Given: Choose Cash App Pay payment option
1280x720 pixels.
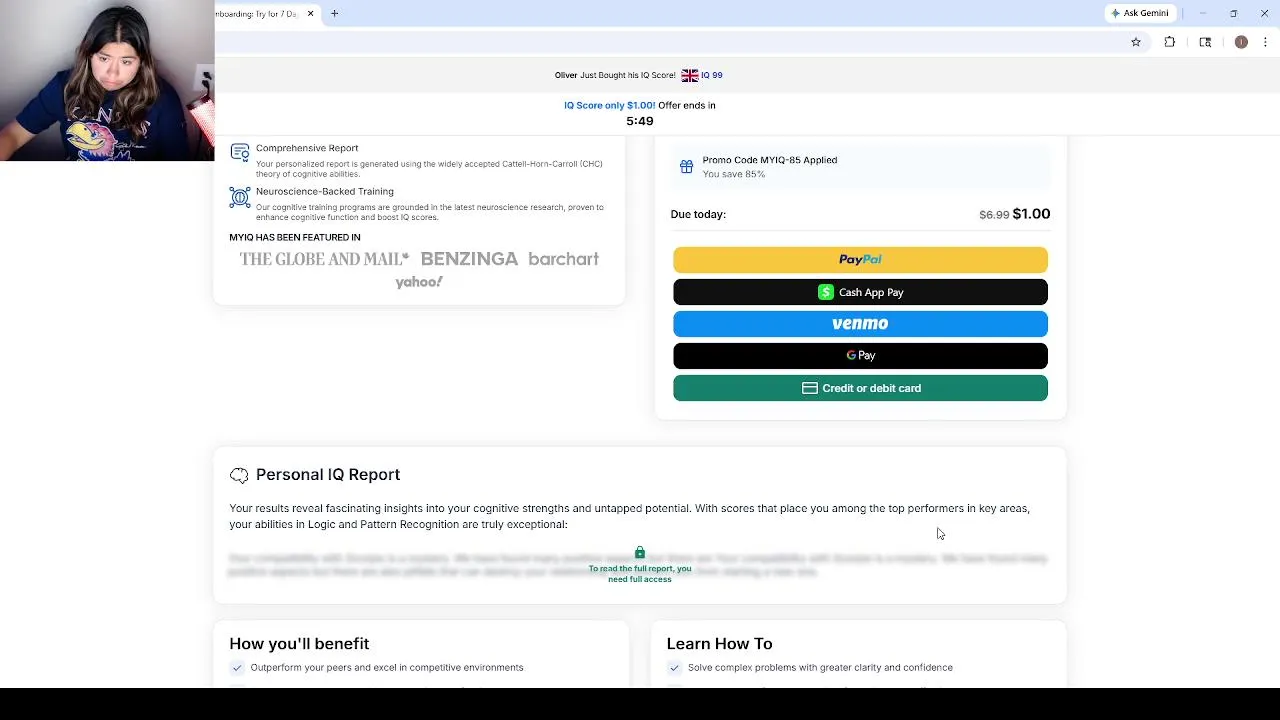Looking at the screenshot, I should 860,292.
